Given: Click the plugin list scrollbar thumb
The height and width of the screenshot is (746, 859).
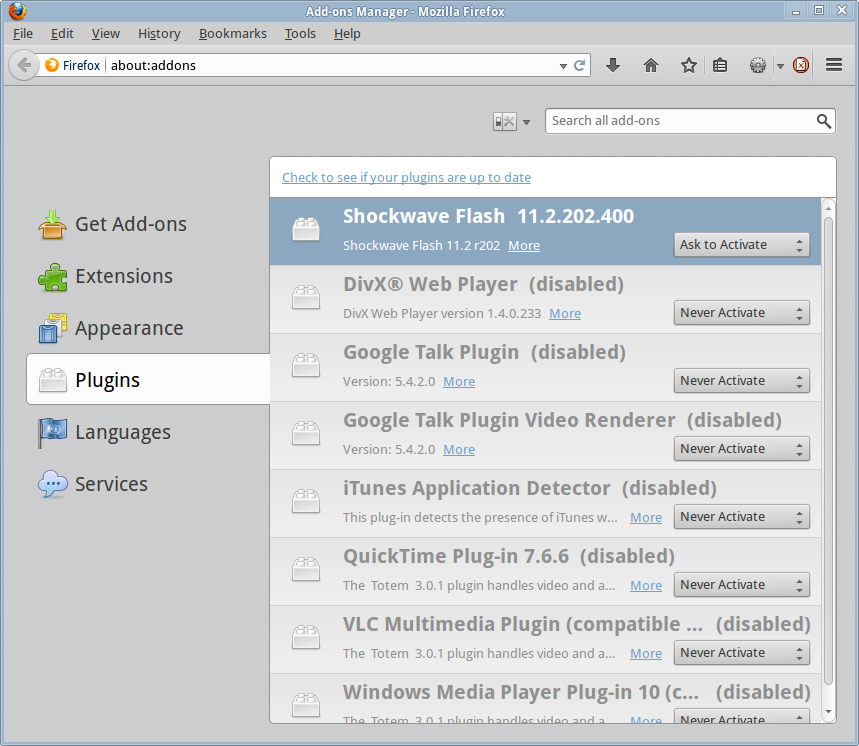Looking at the screenshot, I should 828,451.
